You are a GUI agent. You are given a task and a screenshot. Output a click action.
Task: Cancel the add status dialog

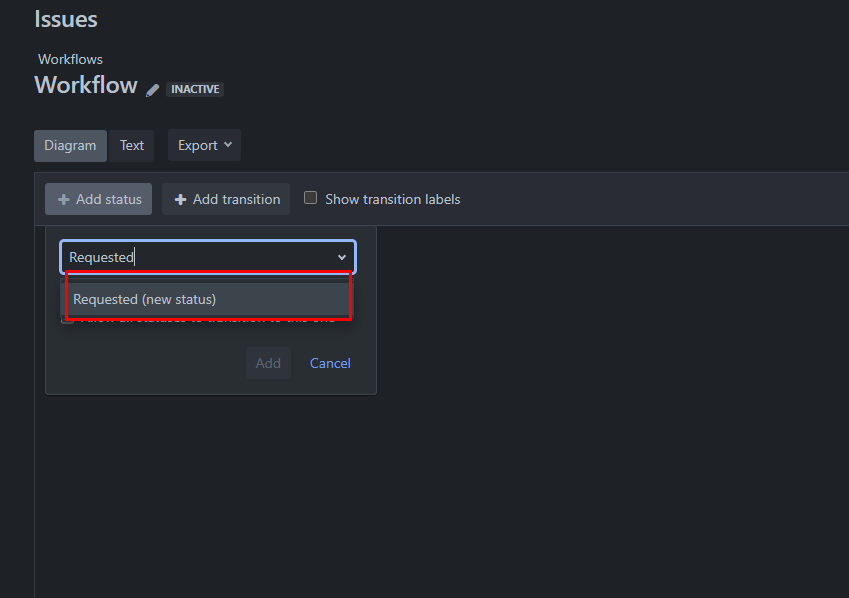coord(330,363)
